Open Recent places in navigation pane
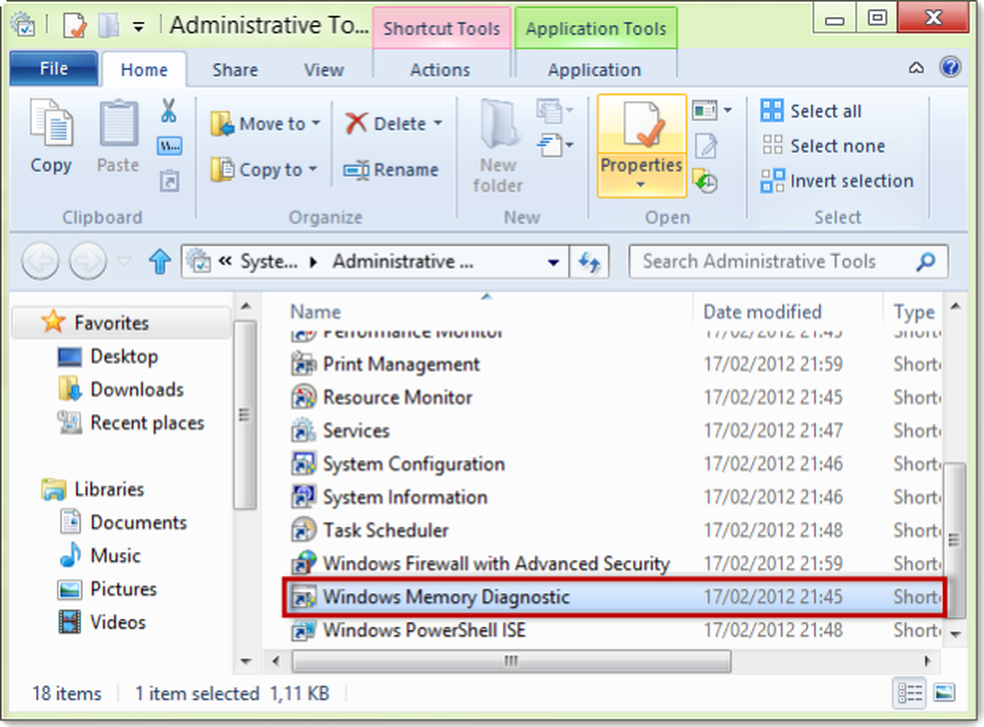Image resolution: width=984 pixels, height=727 pixels. pyautogui.click(x=131, y=423)
